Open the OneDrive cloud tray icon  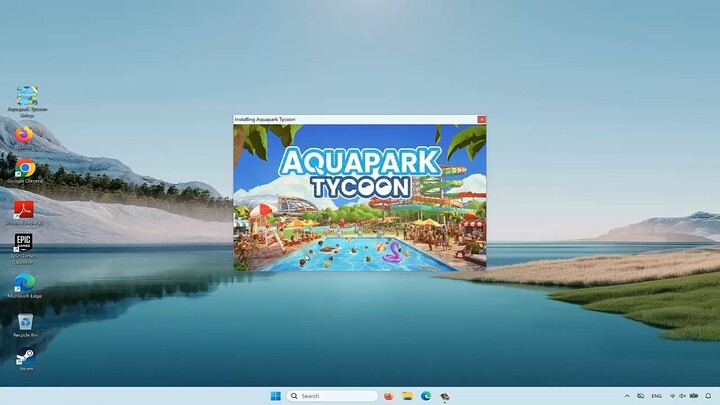tap(641, 396)
